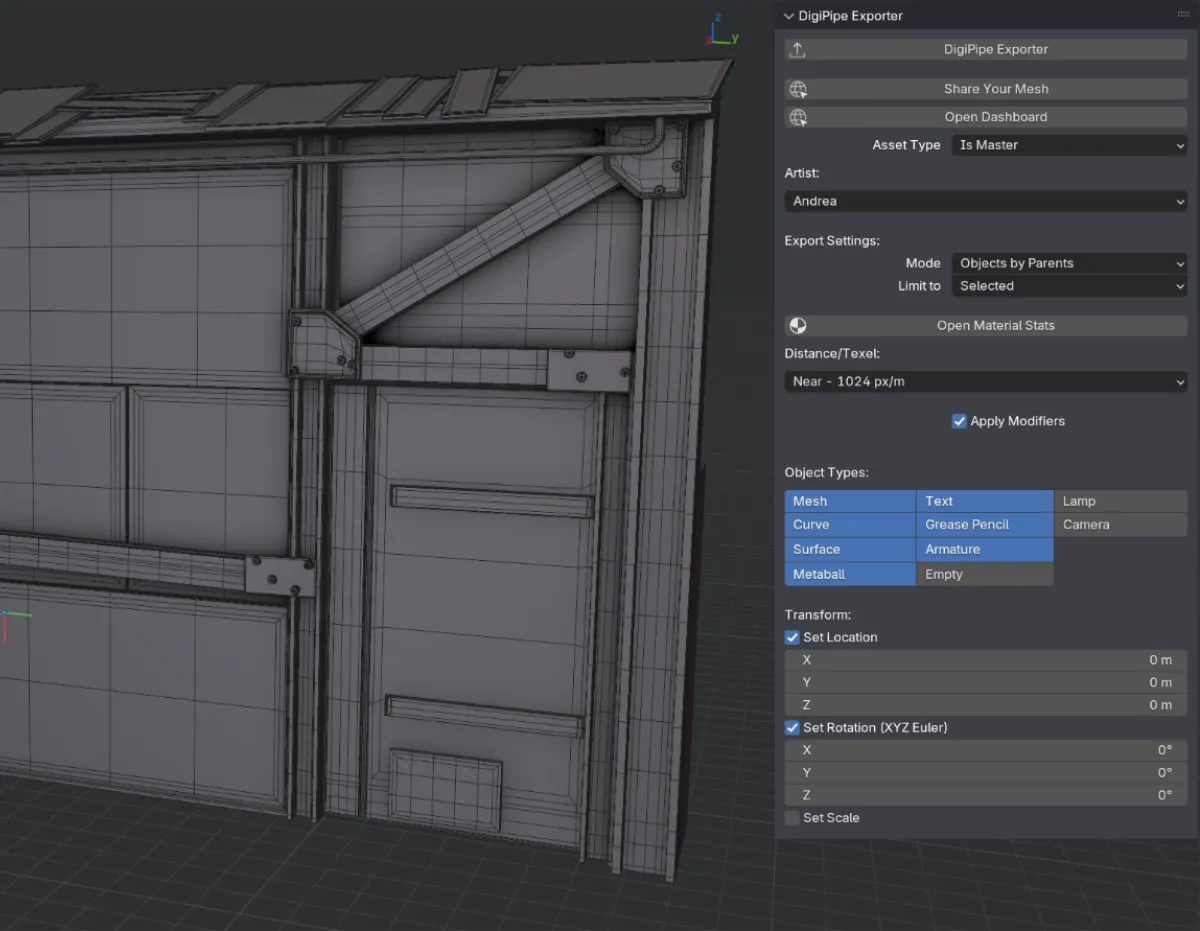Open the Artist dropdown set to Andrea

pos(986,201)
